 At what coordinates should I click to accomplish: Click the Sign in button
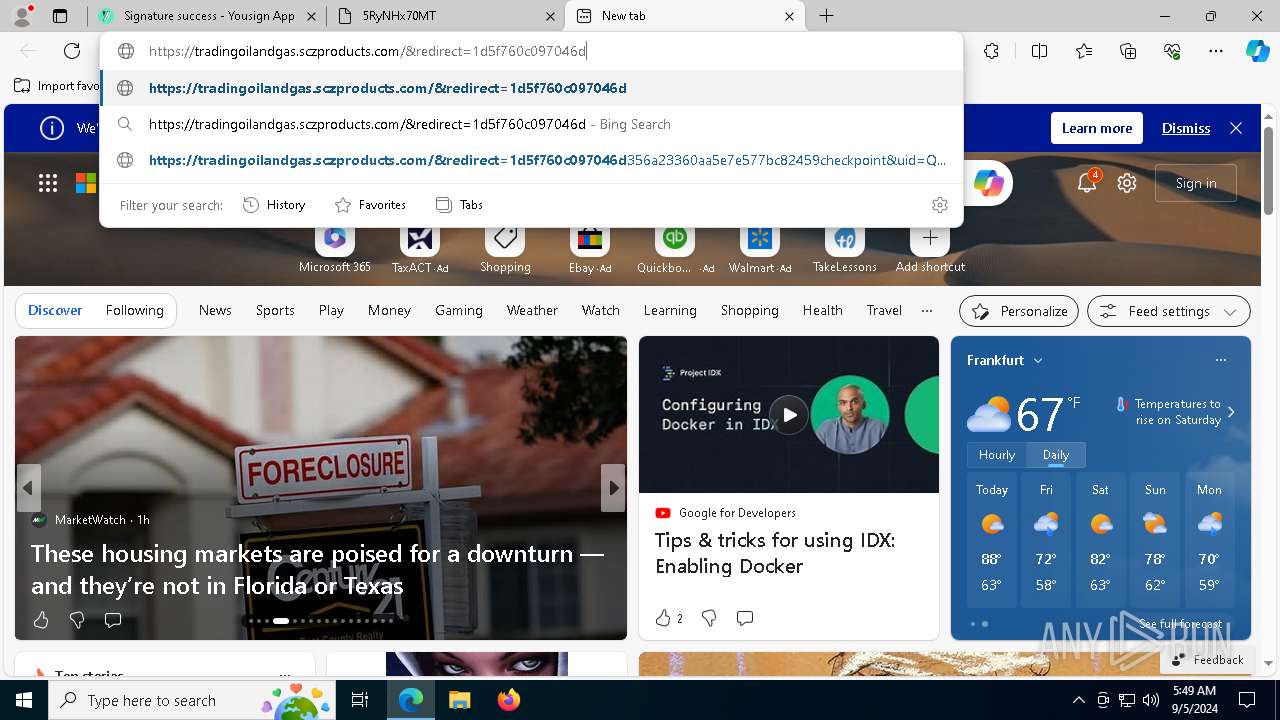pos(1196,183)
